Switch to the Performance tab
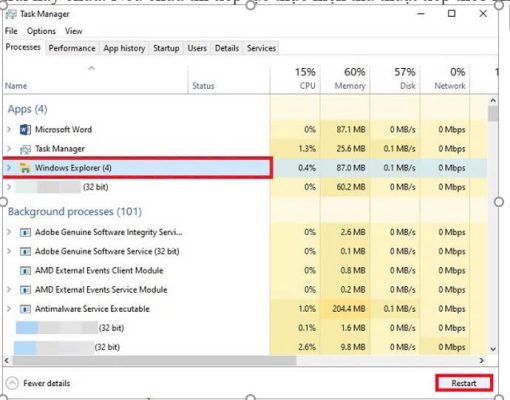510x400 pixels. pyautogui.click(x=72, y=48)
